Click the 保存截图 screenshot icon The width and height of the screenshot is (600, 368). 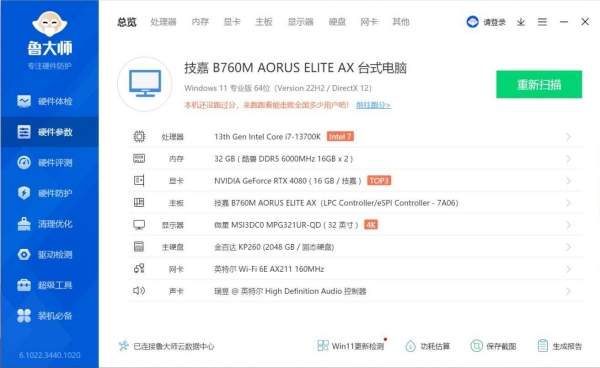pyautogui.click(x=476, y=346)
